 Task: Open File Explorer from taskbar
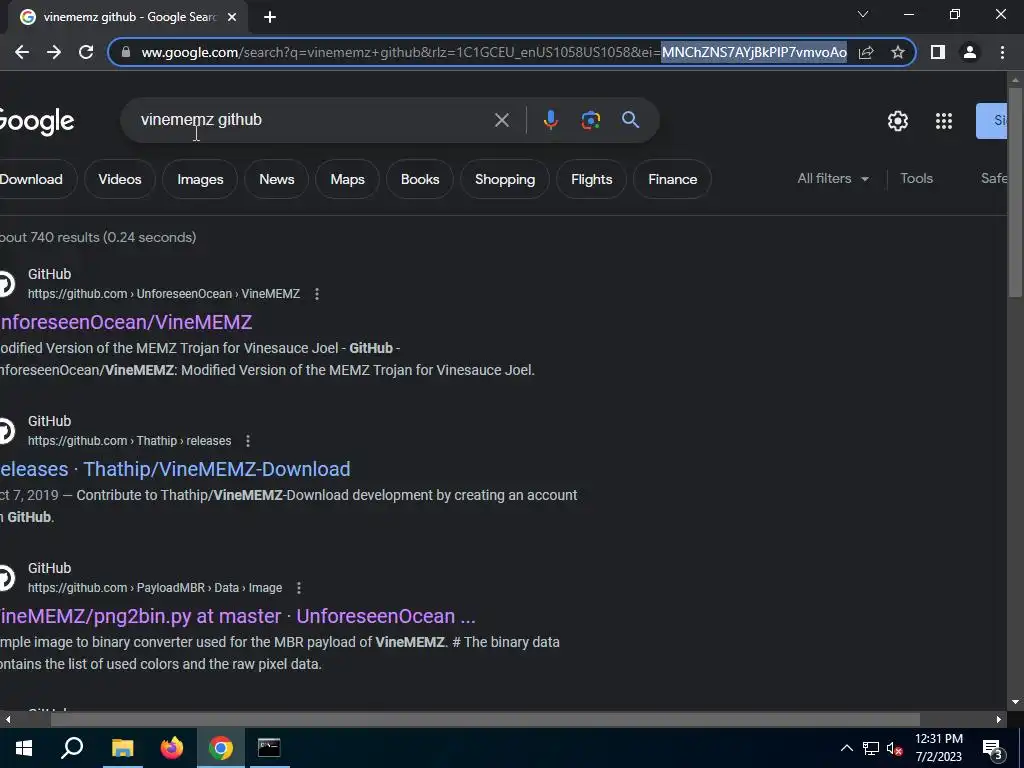pos(122,748)
